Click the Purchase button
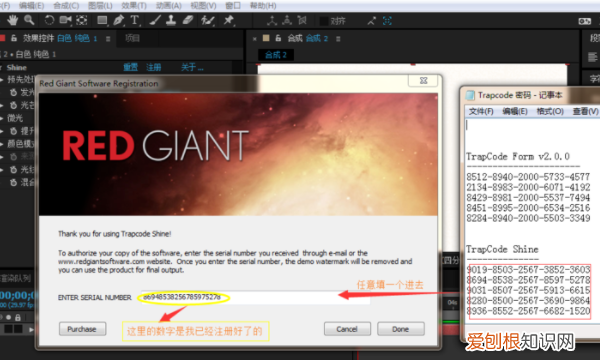 point(82,329)
